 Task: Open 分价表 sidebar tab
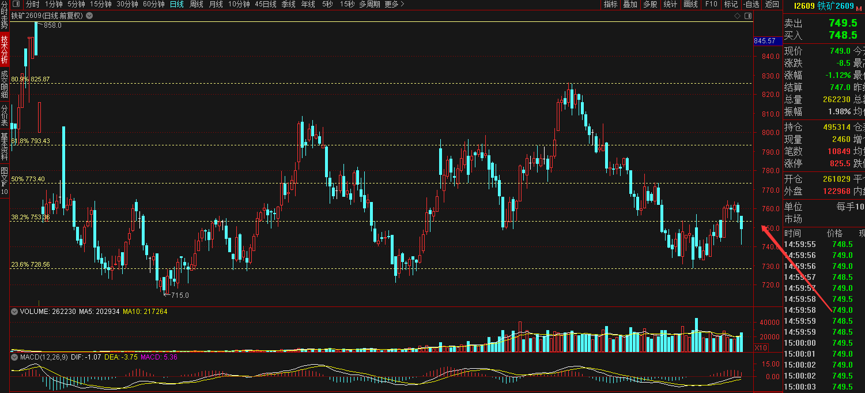click(x=4, y=115)
